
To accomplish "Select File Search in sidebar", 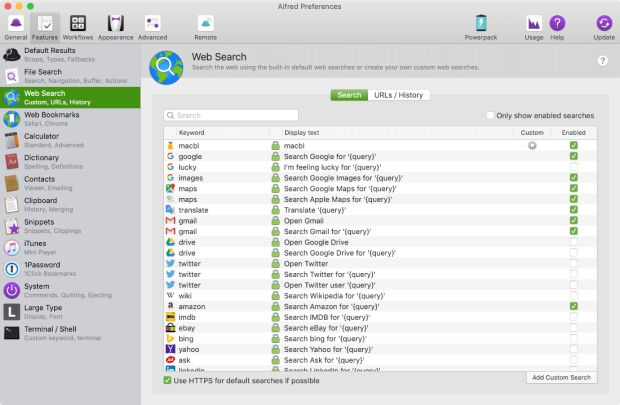I will click(x=70, y=76).
